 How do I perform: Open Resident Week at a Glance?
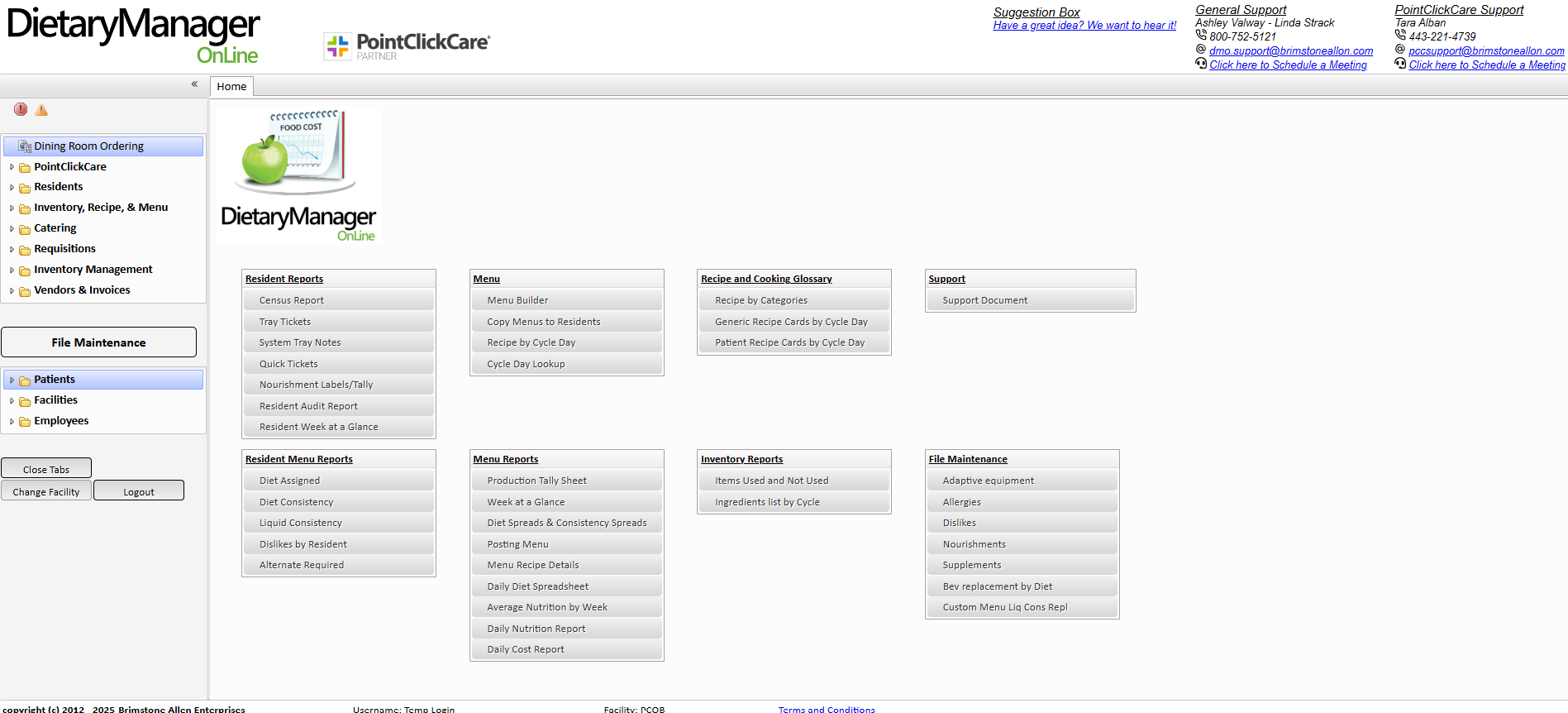coord(339,427)
